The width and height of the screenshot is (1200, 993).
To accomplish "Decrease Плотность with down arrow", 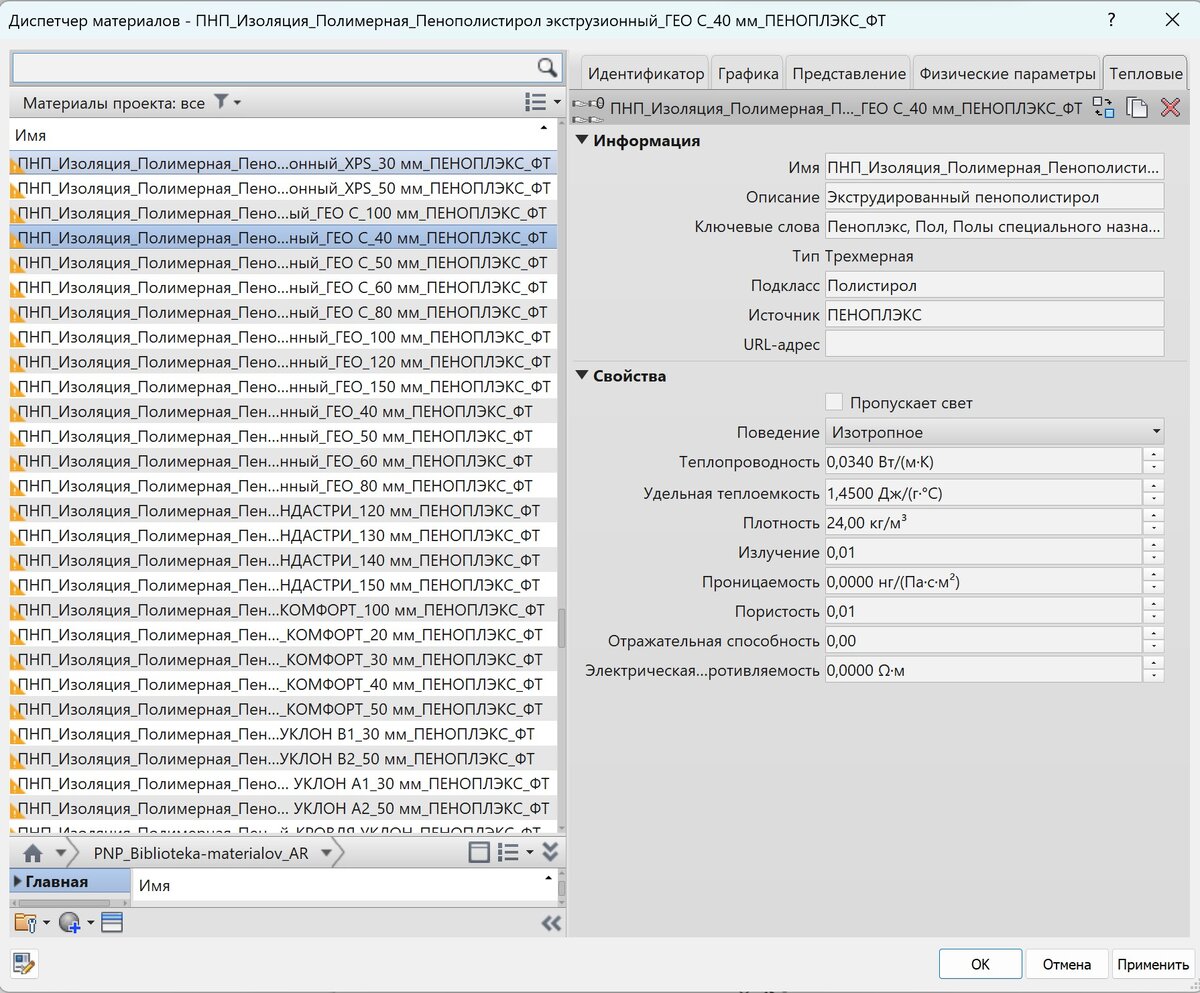I will [x=1154, y=528].
